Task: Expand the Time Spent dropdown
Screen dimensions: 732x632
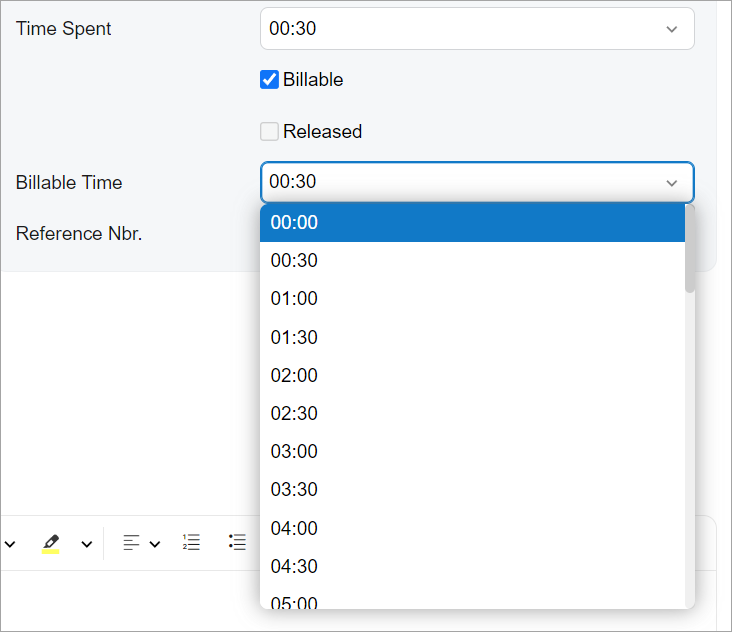Action: pyautogui.click(x=672, y=29)
